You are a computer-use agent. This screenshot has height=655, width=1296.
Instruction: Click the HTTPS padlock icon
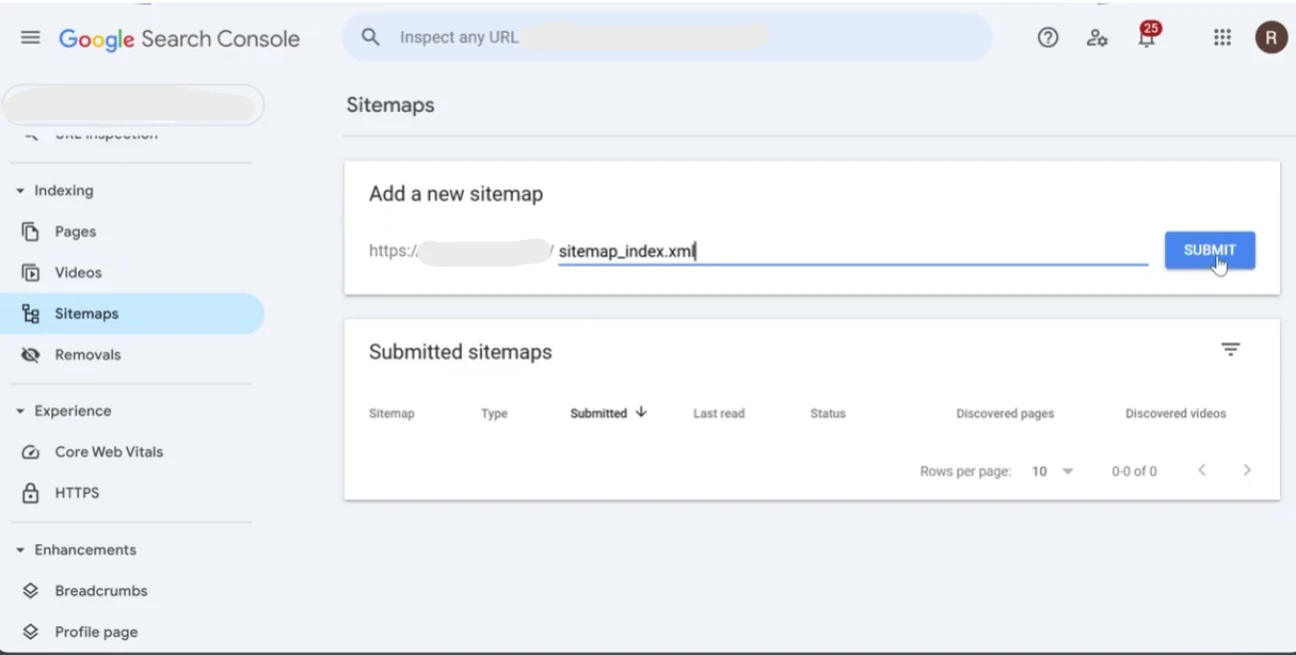tap(30, 493)
